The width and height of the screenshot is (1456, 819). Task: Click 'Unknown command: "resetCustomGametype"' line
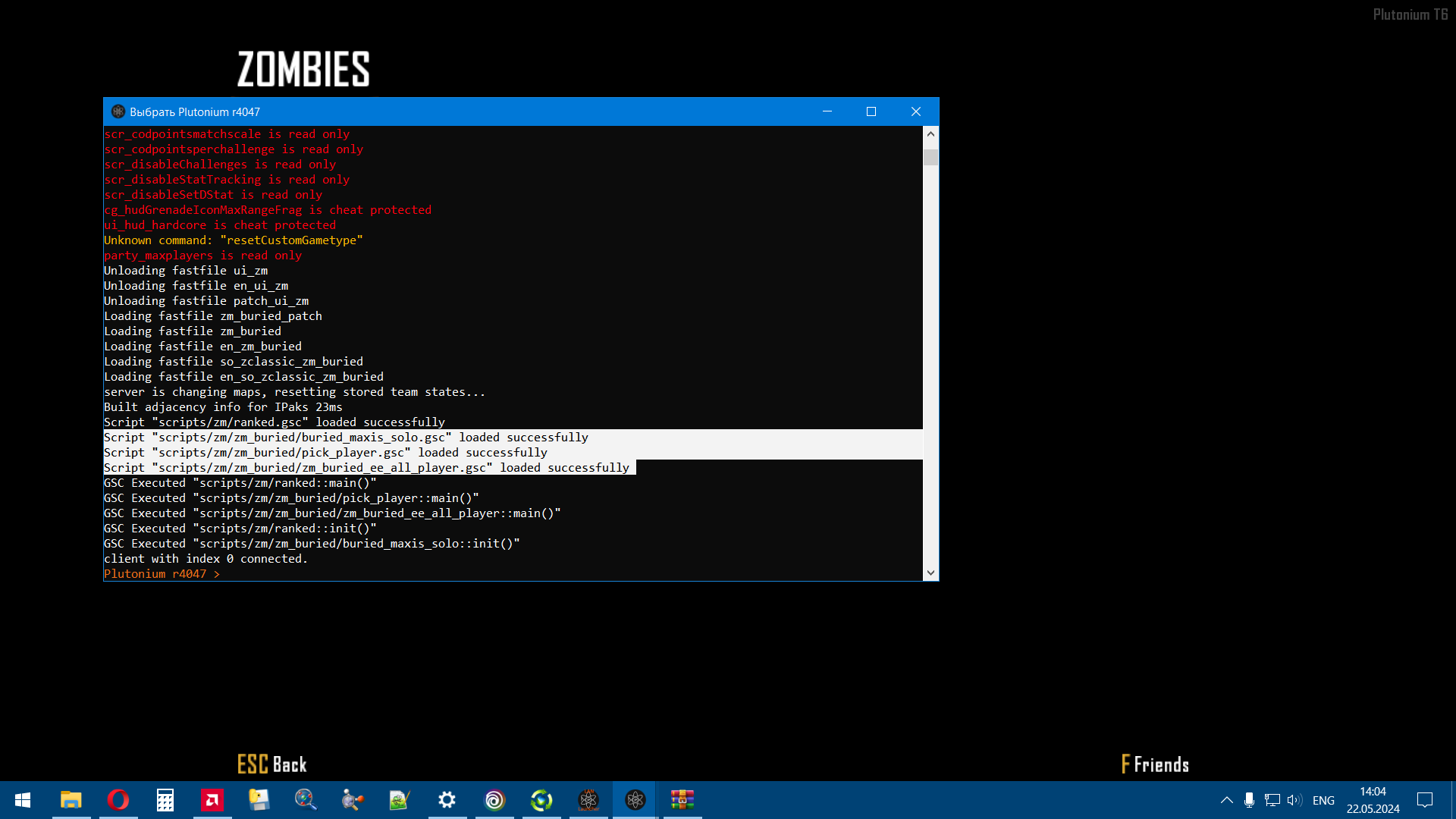pyautogui.click(x=234, y=240)
